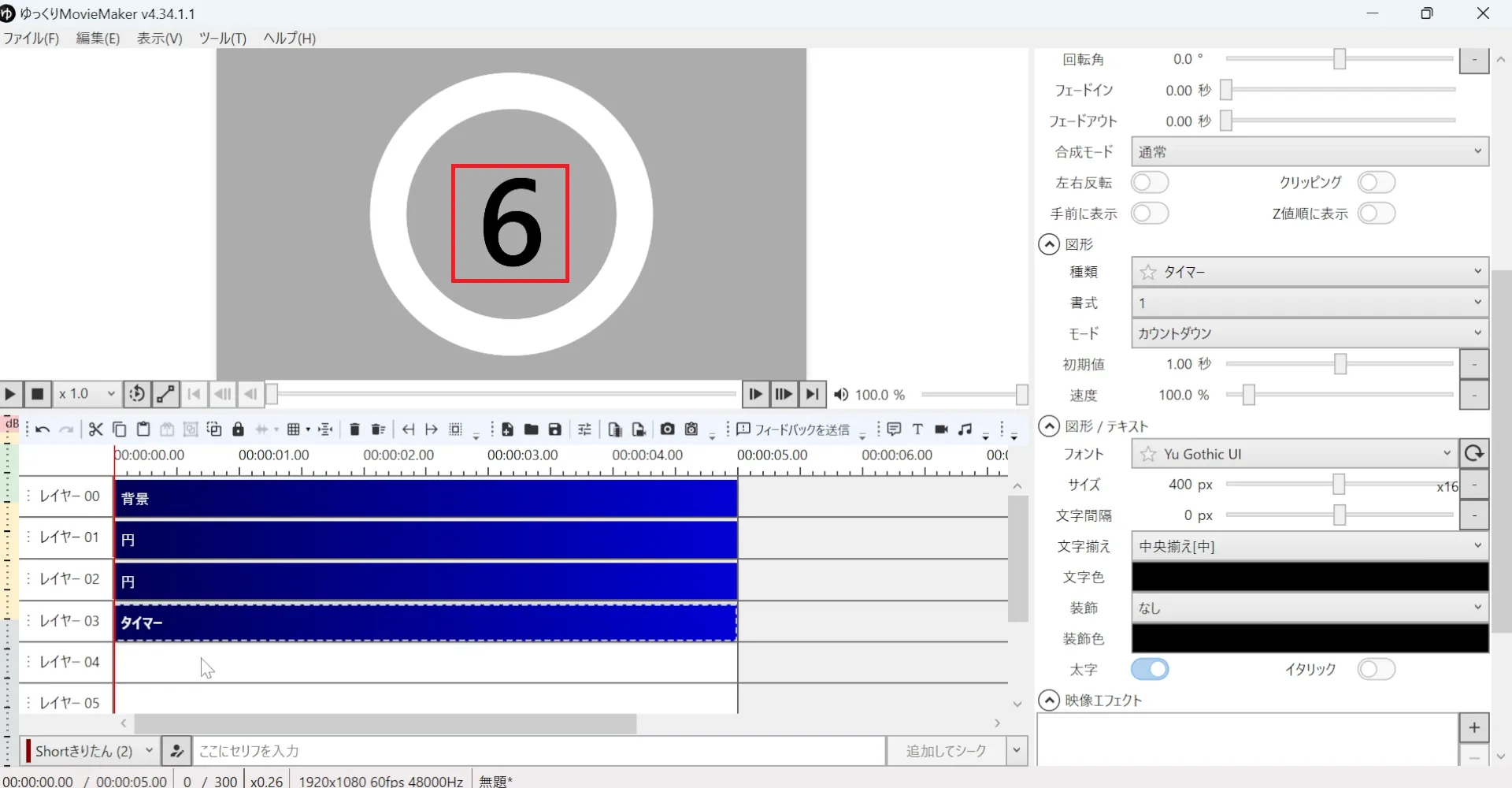The width and height of the screenshot is (1512, 788).
Task: Click the copy icon in timeline toolbar
Action: click(120, 429)
